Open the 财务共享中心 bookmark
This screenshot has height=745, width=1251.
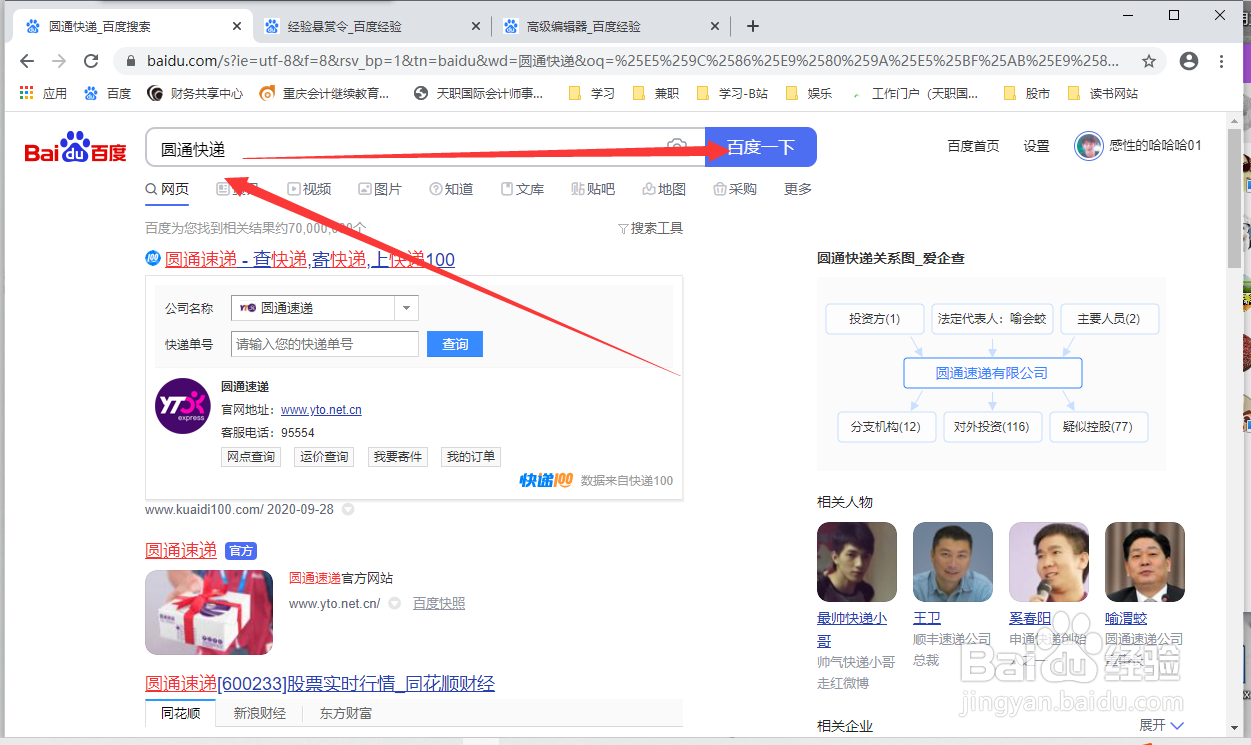[x=195, y=93]
